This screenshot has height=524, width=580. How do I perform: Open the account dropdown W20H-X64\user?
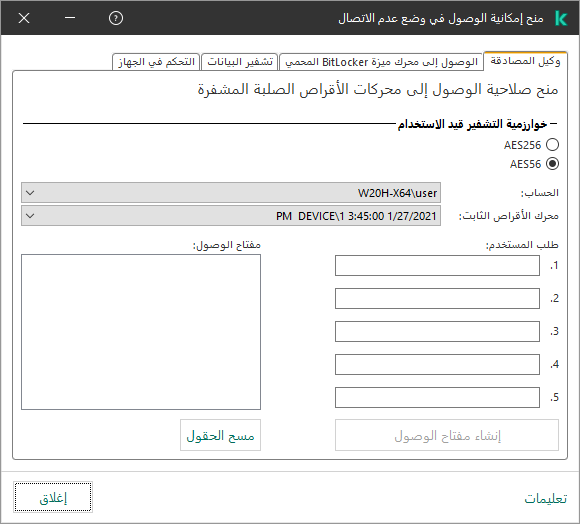pyautogui.click(x=231, y=193)
